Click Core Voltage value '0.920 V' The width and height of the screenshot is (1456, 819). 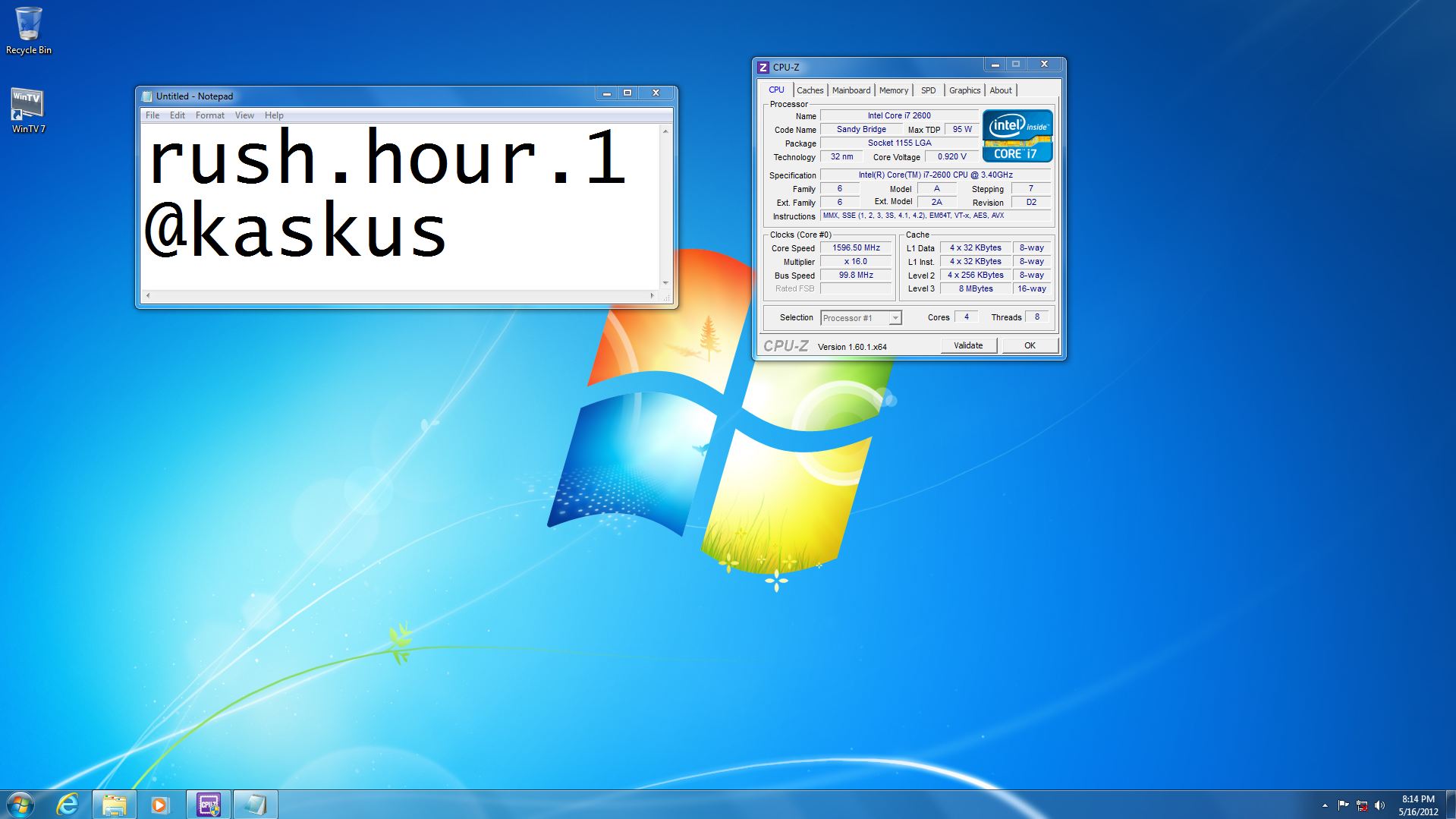(951, 156)
